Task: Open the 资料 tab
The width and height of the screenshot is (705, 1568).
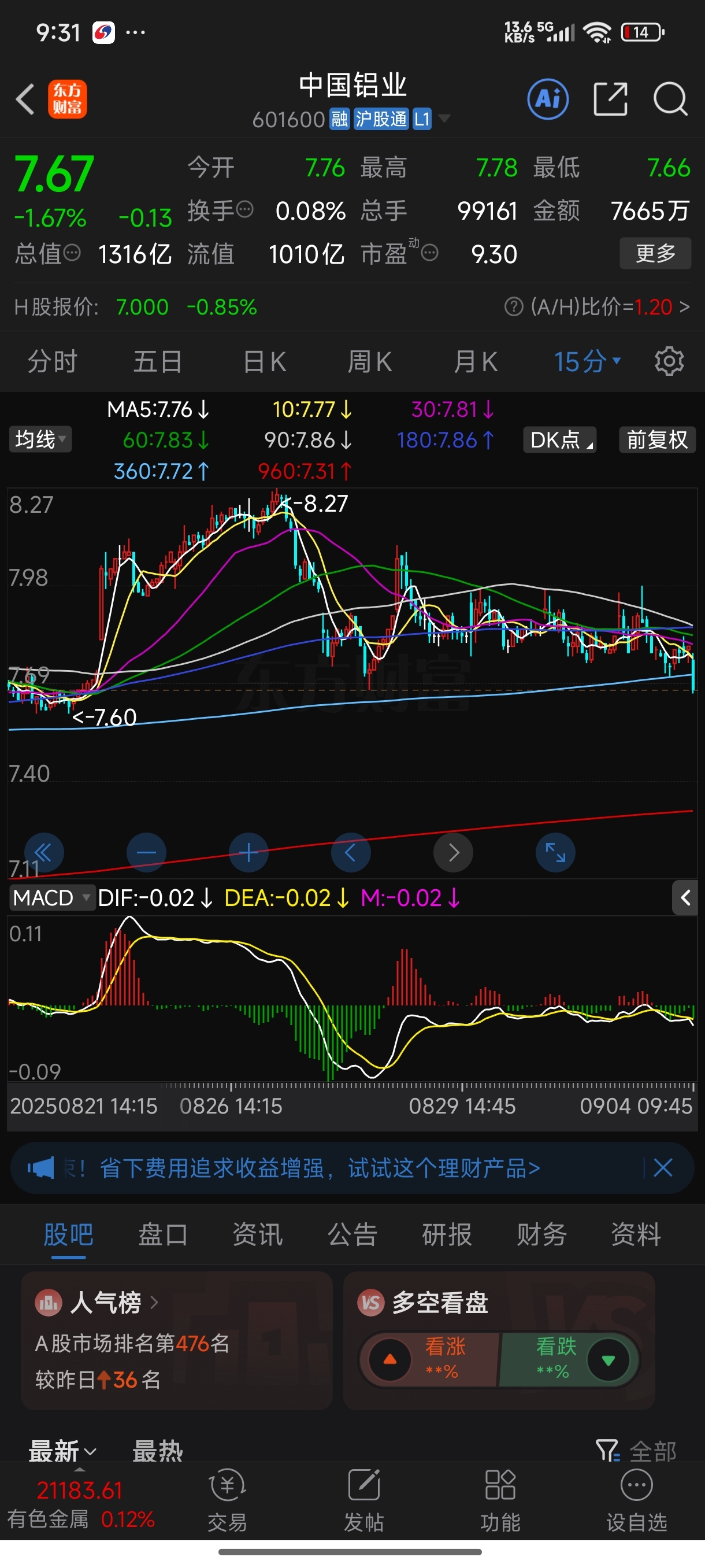Action: [x=636, y=1234]
